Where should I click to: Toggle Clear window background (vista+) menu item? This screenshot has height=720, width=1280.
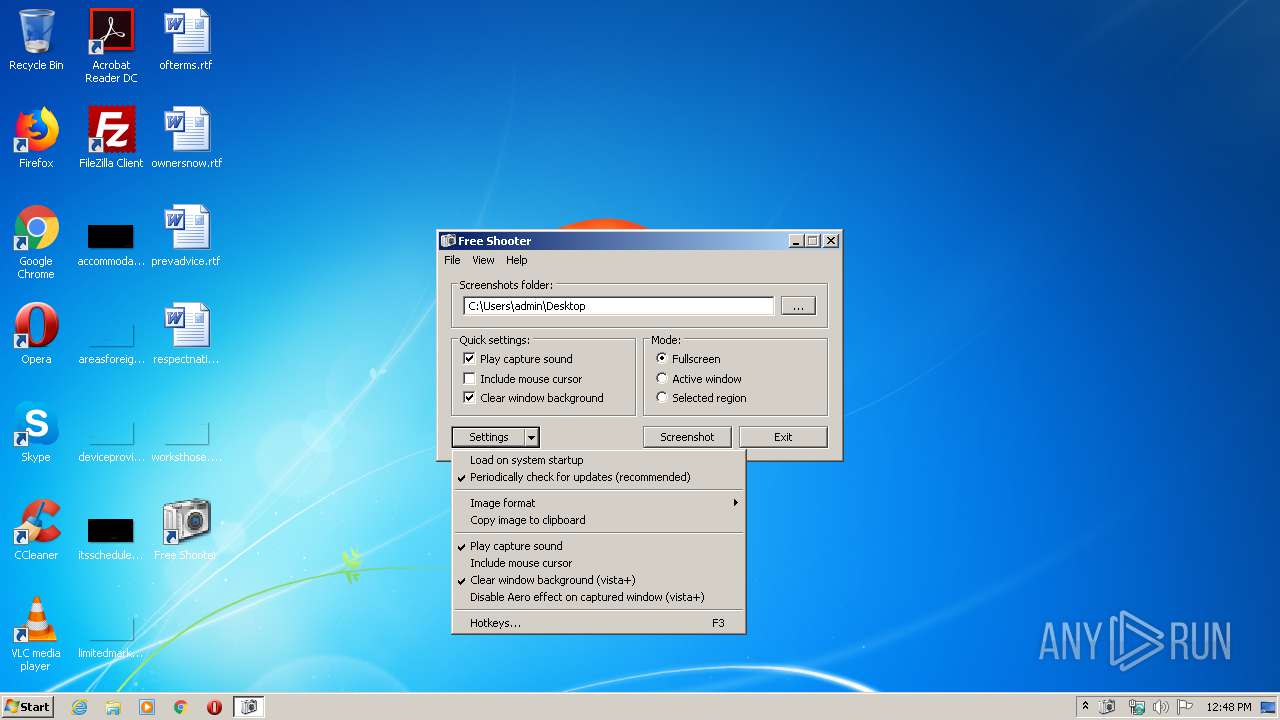click(x=599, y=580)
